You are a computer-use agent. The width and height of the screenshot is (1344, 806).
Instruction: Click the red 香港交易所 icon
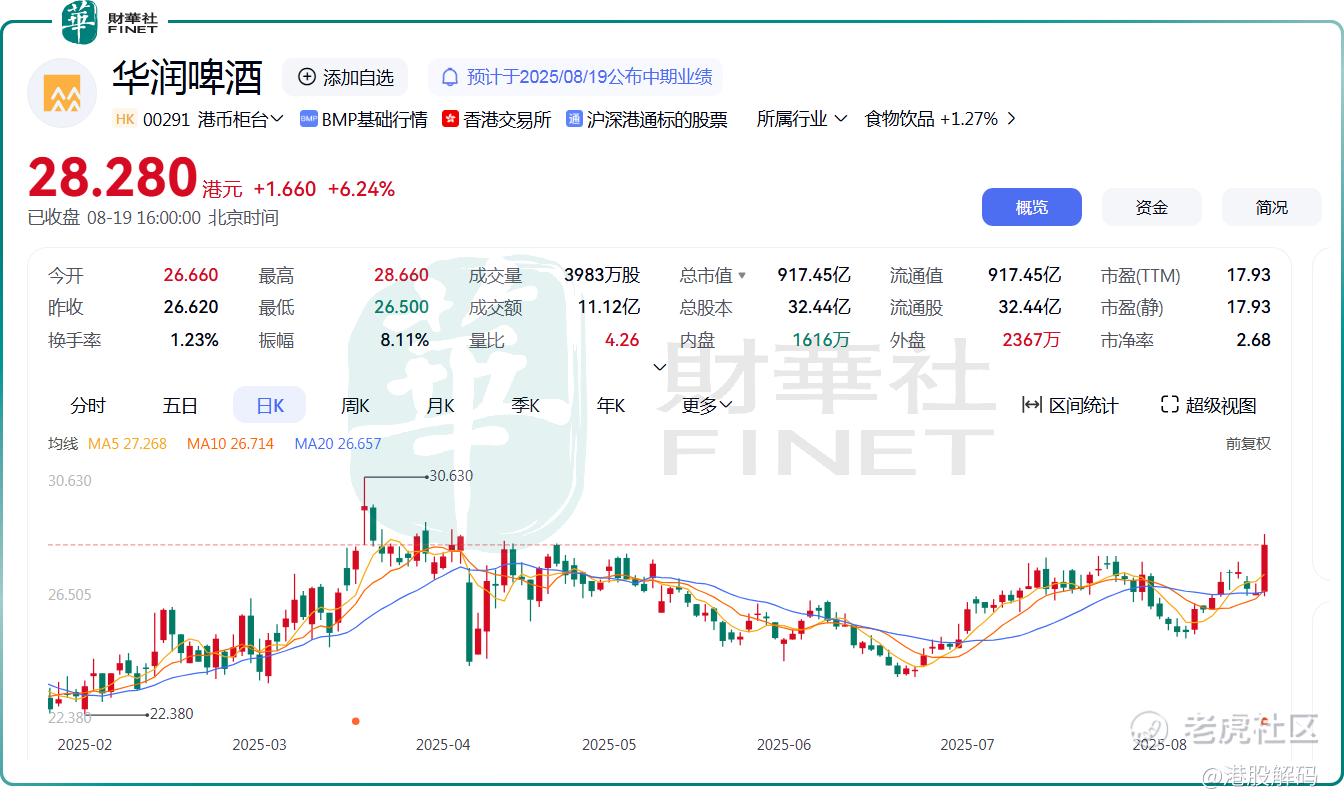[x=450, y=119]
